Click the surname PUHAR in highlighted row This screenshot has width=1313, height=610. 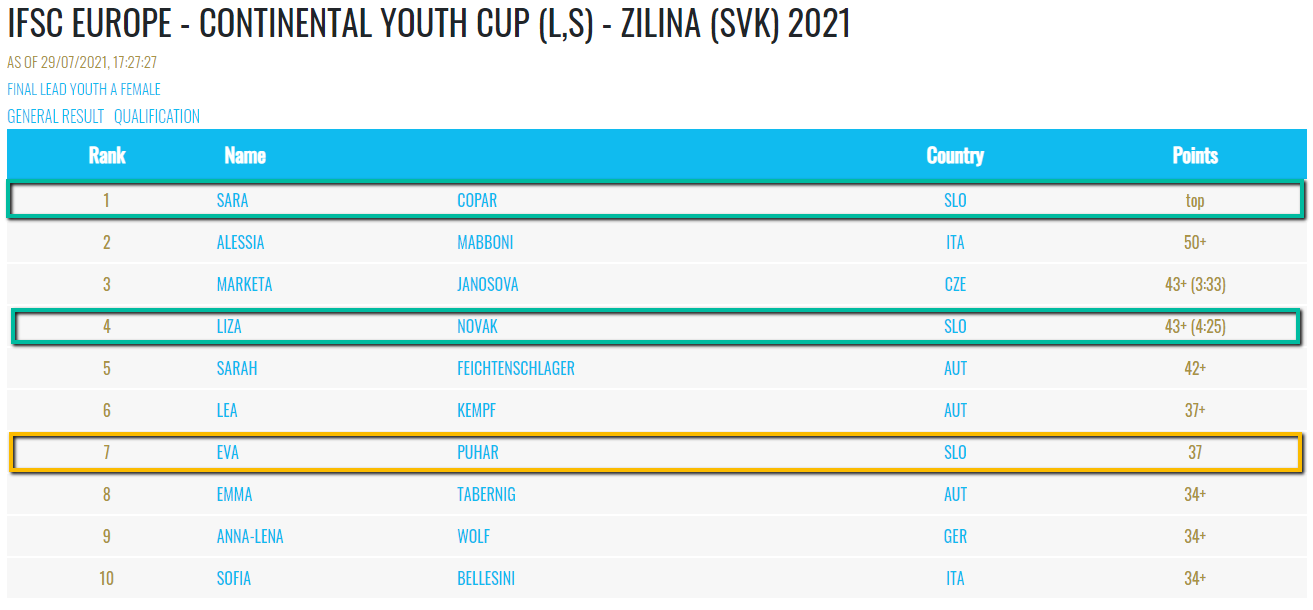click(478, 452)
